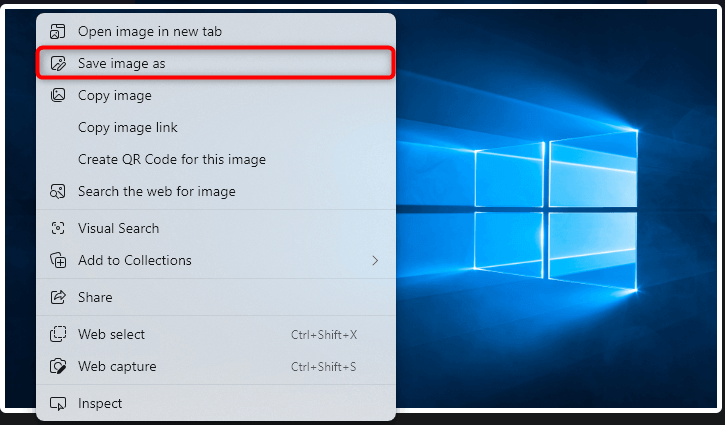Click the Copy image icon

58,95
